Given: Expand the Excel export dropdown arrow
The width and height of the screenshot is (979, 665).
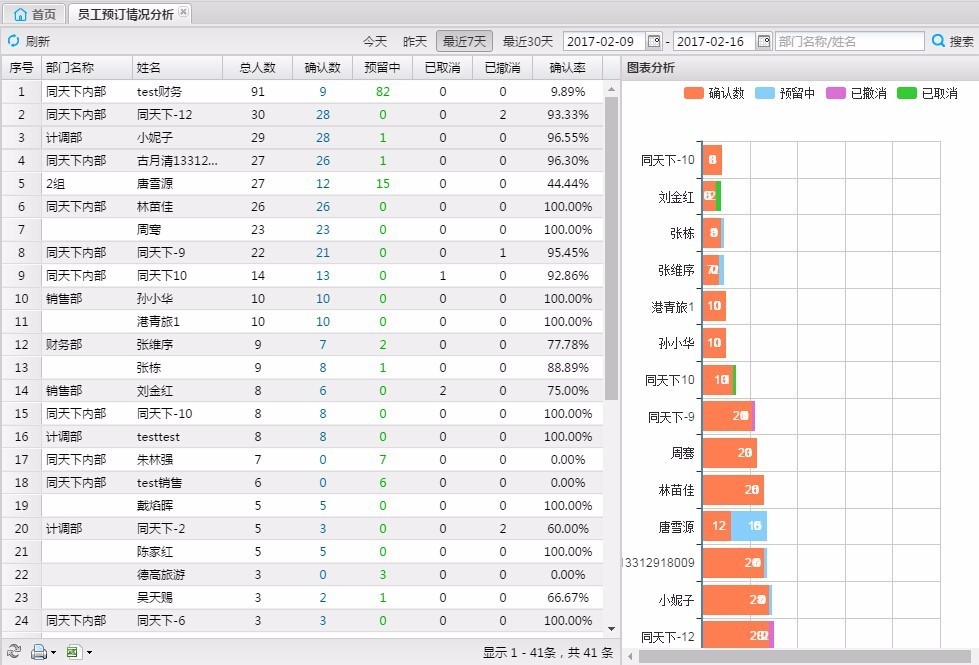Looking at the screenshot, I should pos(89,653).
